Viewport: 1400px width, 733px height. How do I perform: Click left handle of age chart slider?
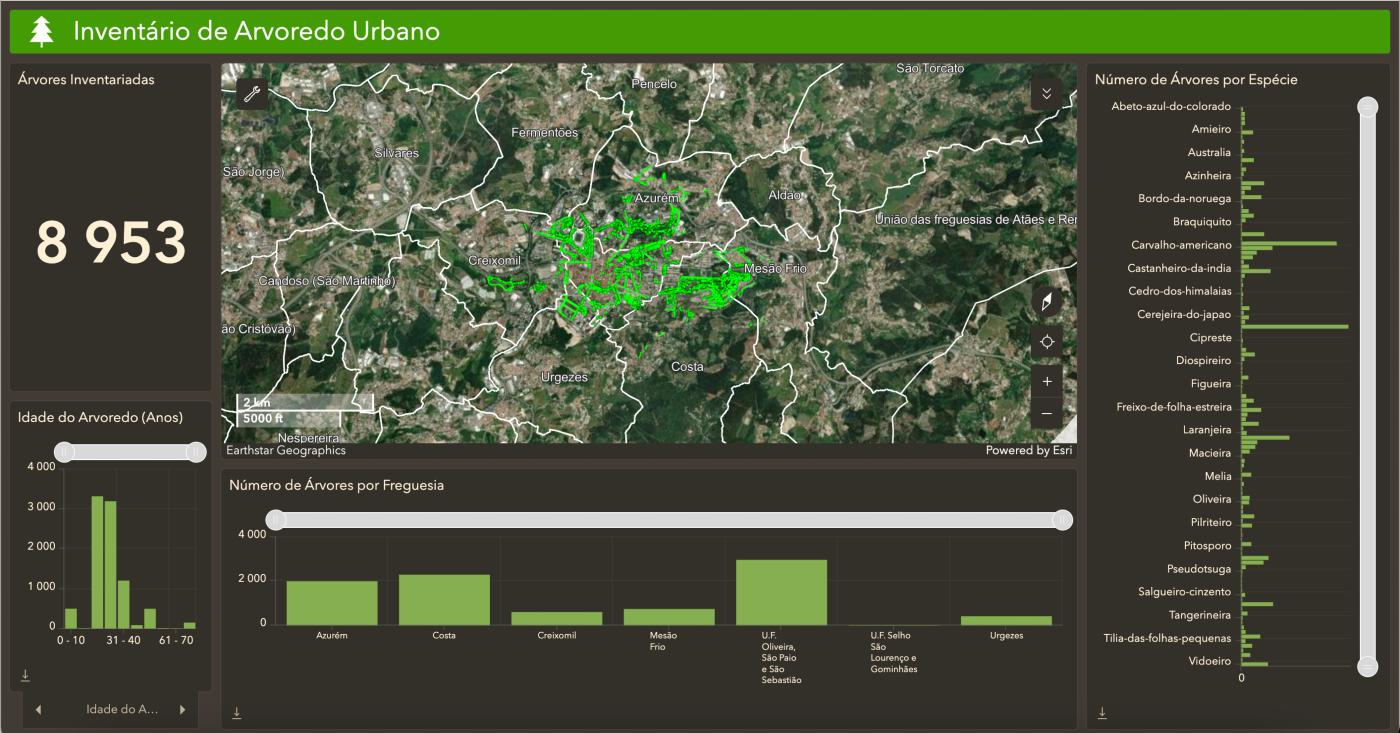point(64,452)
